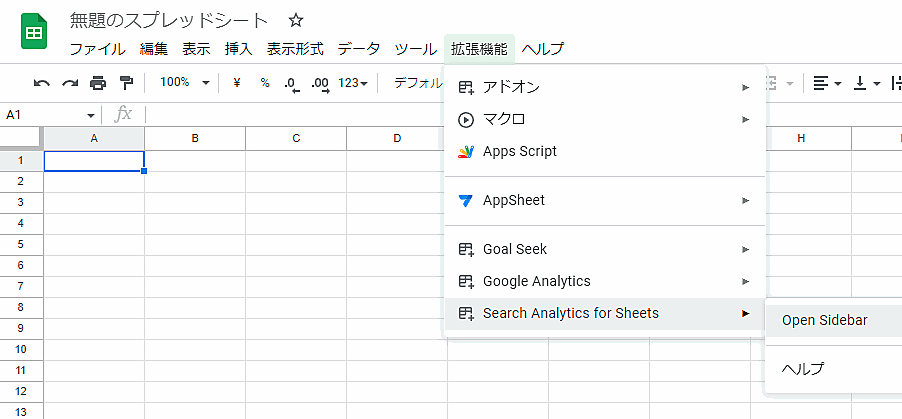Click Open Sidebar in the submenu
The width and height of the screenshot is (902, 419).
(824, 320)
